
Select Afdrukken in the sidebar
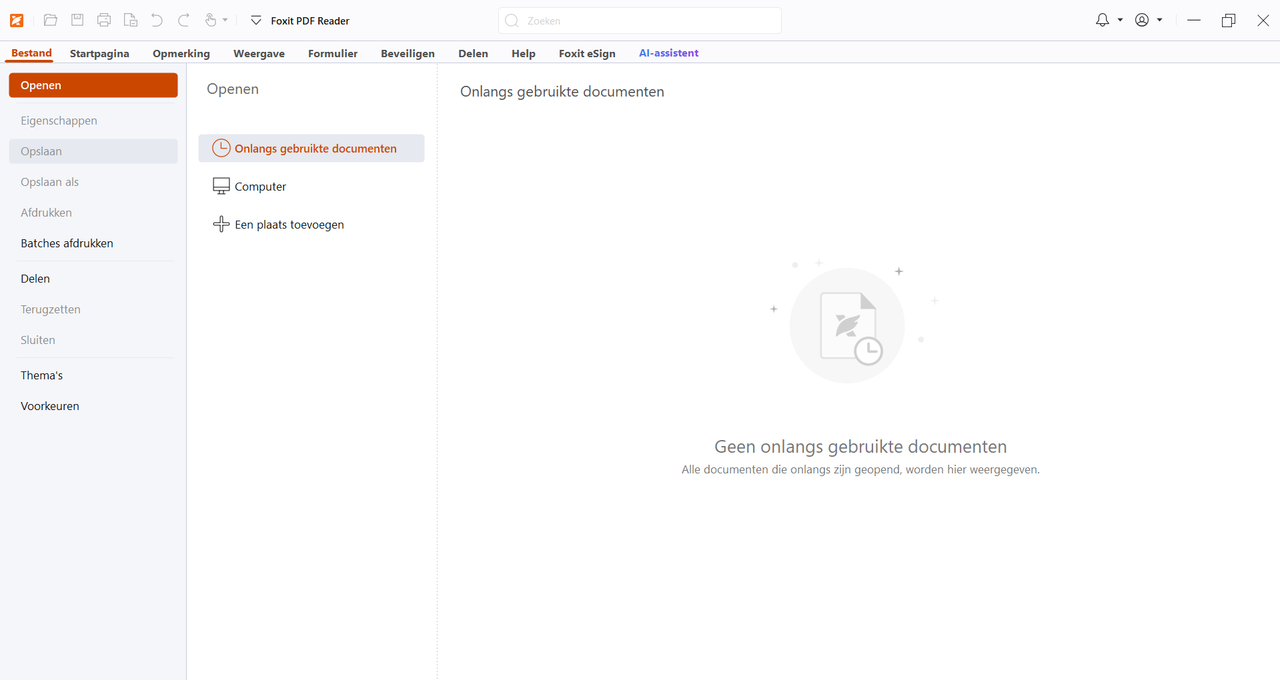93,213
